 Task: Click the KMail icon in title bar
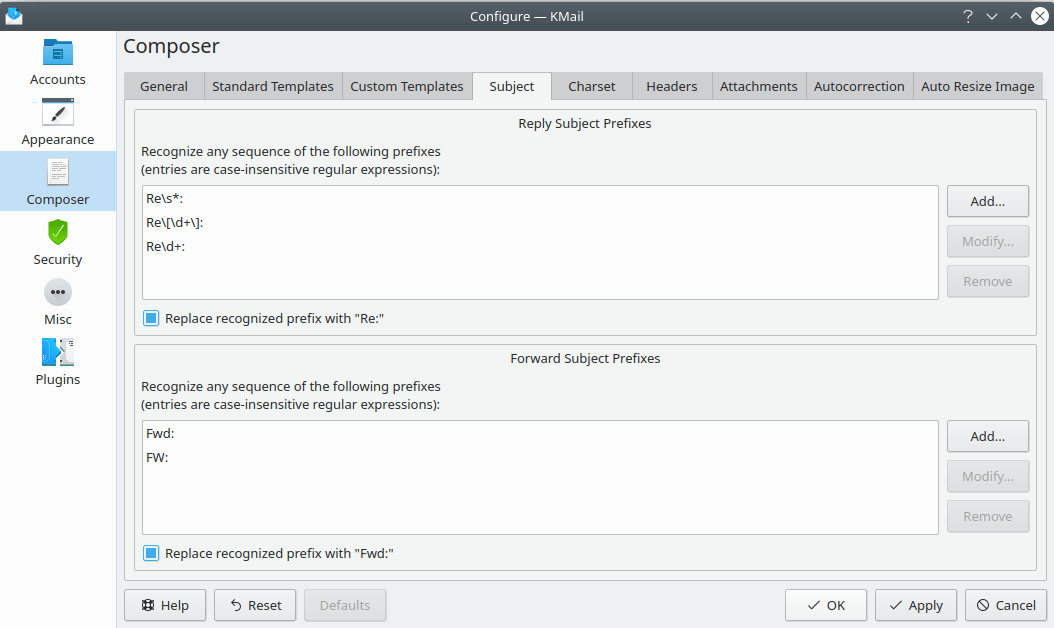coord(14,16)
